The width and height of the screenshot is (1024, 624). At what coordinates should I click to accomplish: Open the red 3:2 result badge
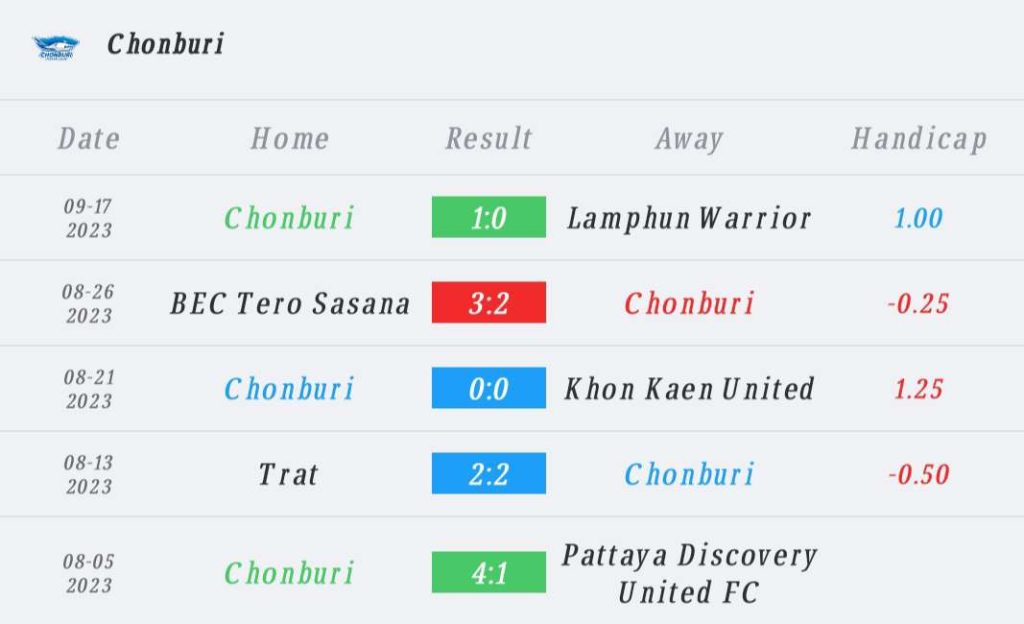point(488,302)
